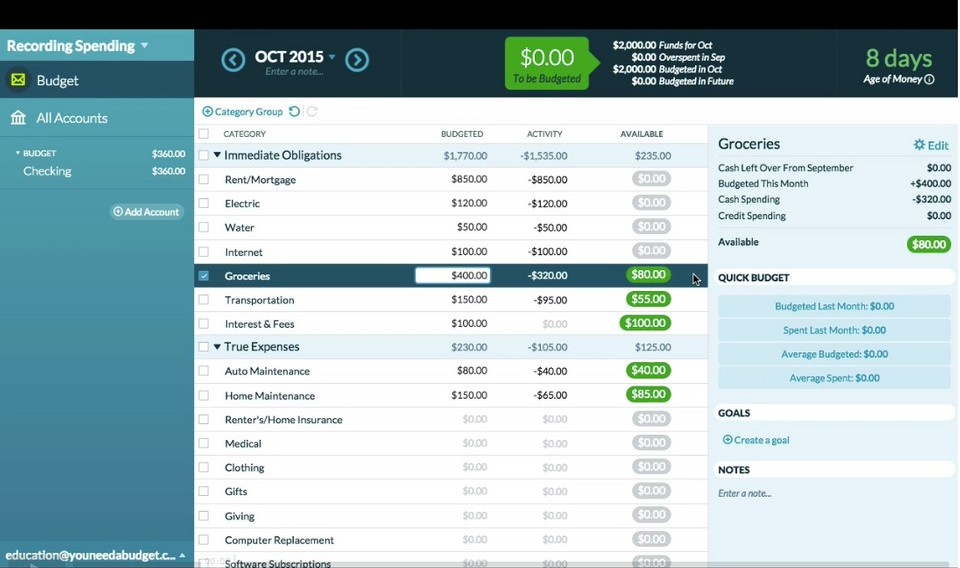Select the Medical category row name

click(x=243, y=444)
